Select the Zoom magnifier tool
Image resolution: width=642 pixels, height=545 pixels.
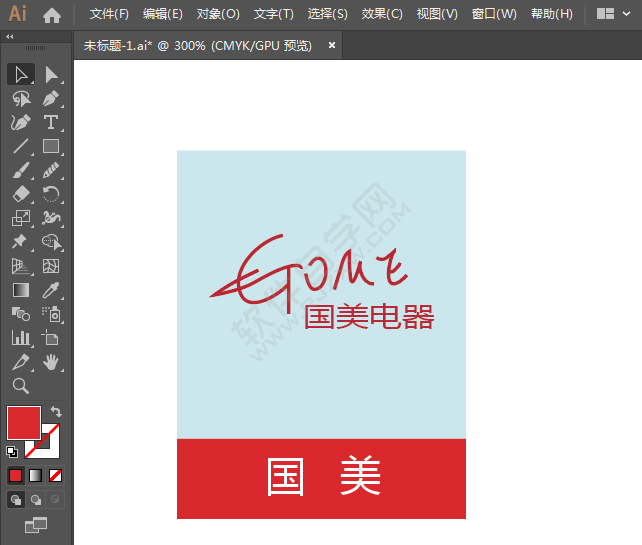tap(21, 386)
